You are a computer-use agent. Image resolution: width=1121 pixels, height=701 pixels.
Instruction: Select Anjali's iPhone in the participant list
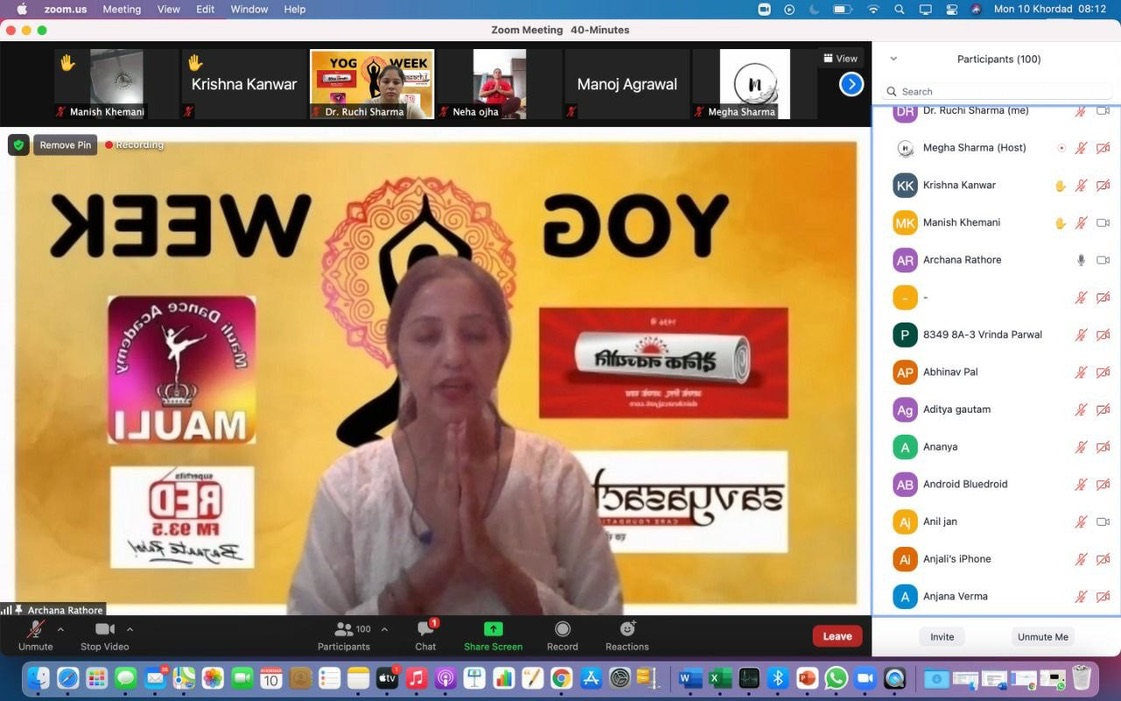click(997, 560)
